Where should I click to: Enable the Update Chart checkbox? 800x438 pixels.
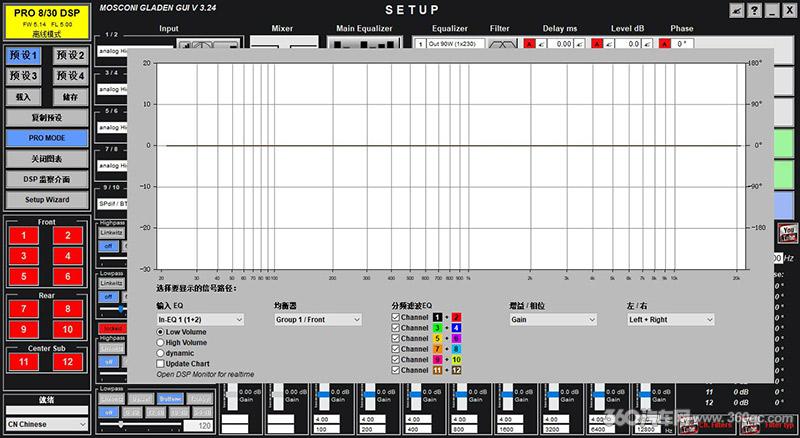[x=160, y=364]
